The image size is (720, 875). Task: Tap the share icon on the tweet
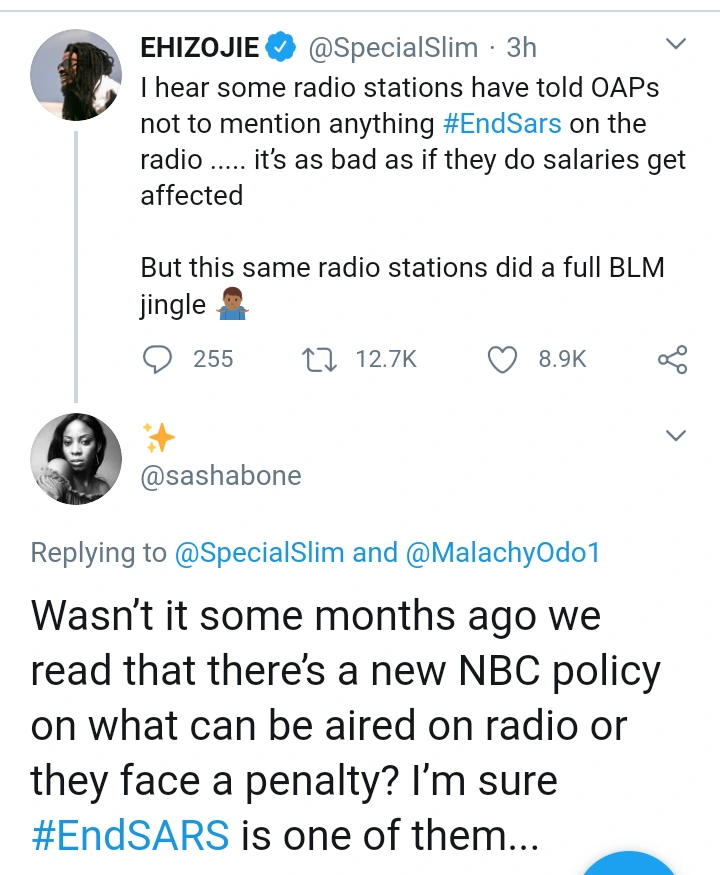(672, 359)
